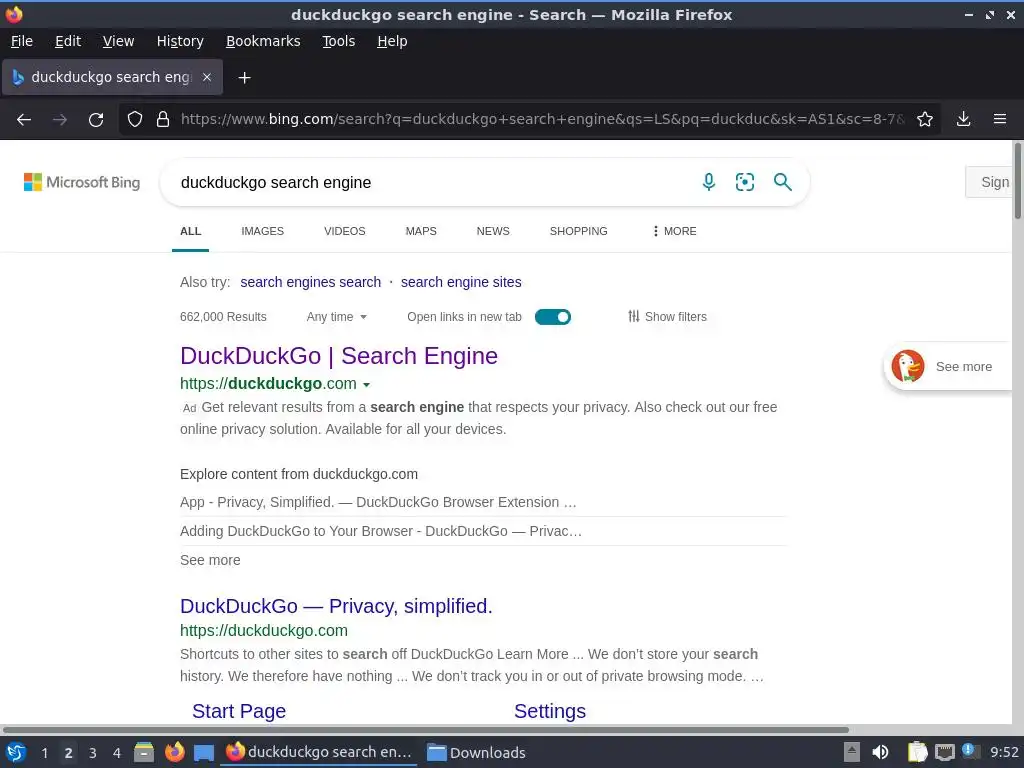Close the duckduckgo search engine tab
This screenshot has width=1024, height=768.
pyautogui.click(x=206, y=77)
